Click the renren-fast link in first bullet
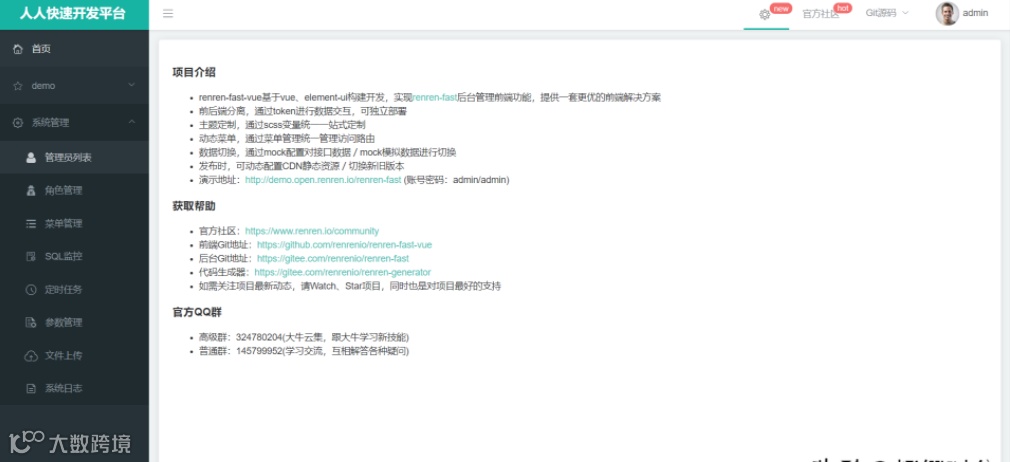This screenshot has width=1010, height=462. click(435, 97)
